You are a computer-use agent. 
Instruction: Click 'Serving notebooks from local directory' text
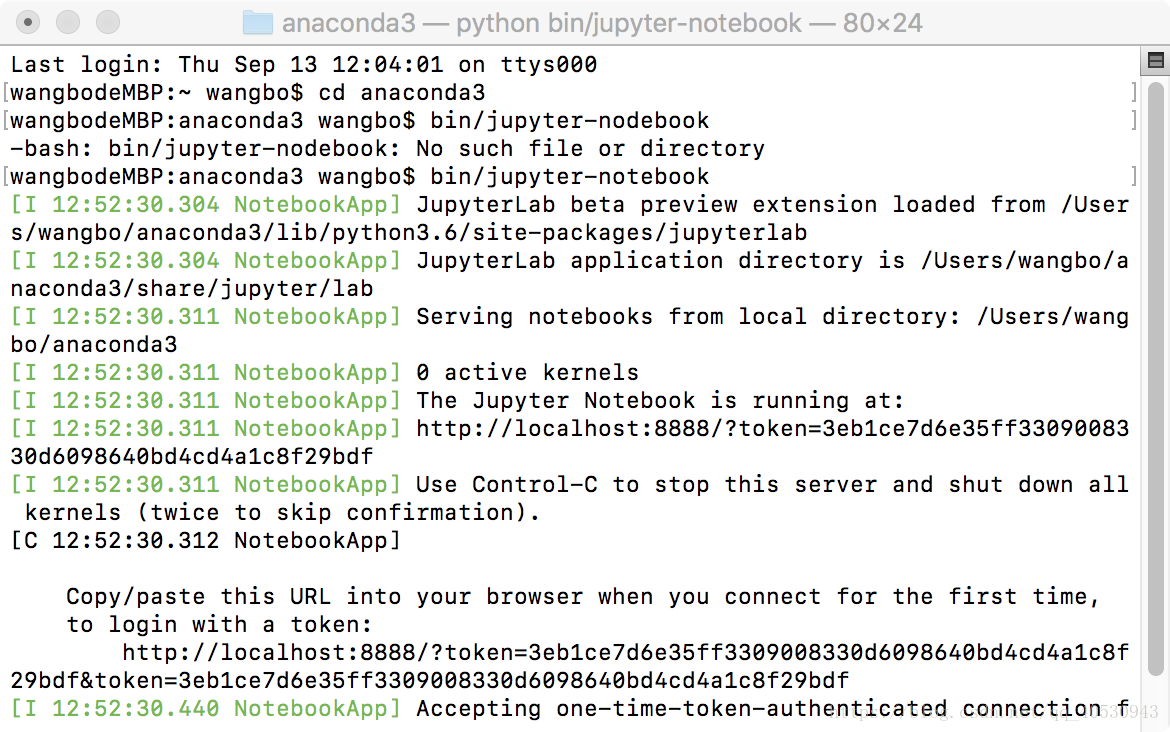tap(688, 317)
